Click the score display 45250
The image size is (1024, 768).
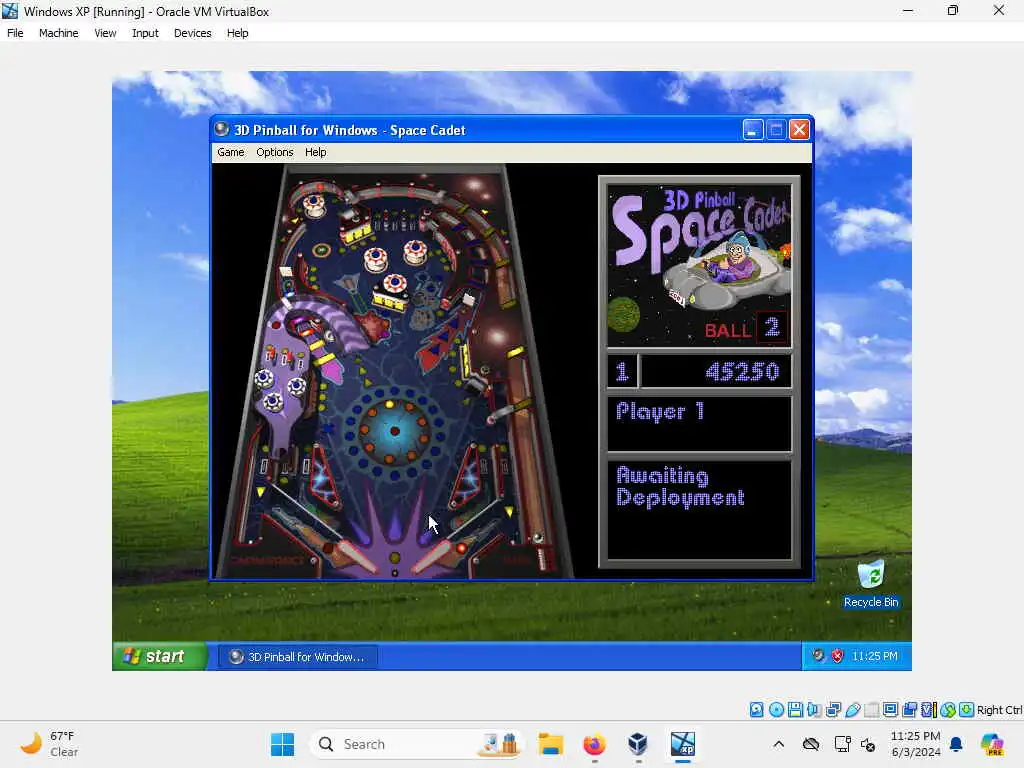(742, 372)
